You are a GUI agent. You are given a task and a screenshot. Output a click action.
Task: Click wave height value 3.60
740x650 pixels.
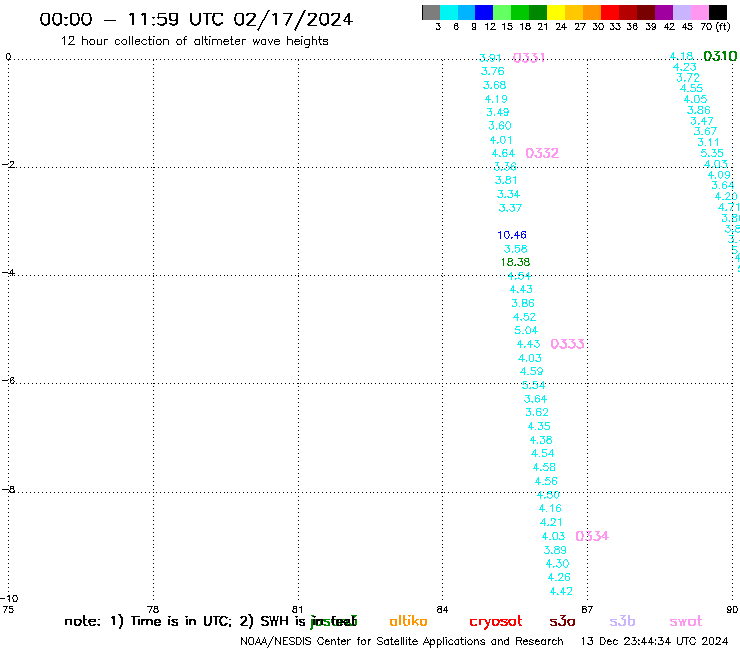[500, 126]
